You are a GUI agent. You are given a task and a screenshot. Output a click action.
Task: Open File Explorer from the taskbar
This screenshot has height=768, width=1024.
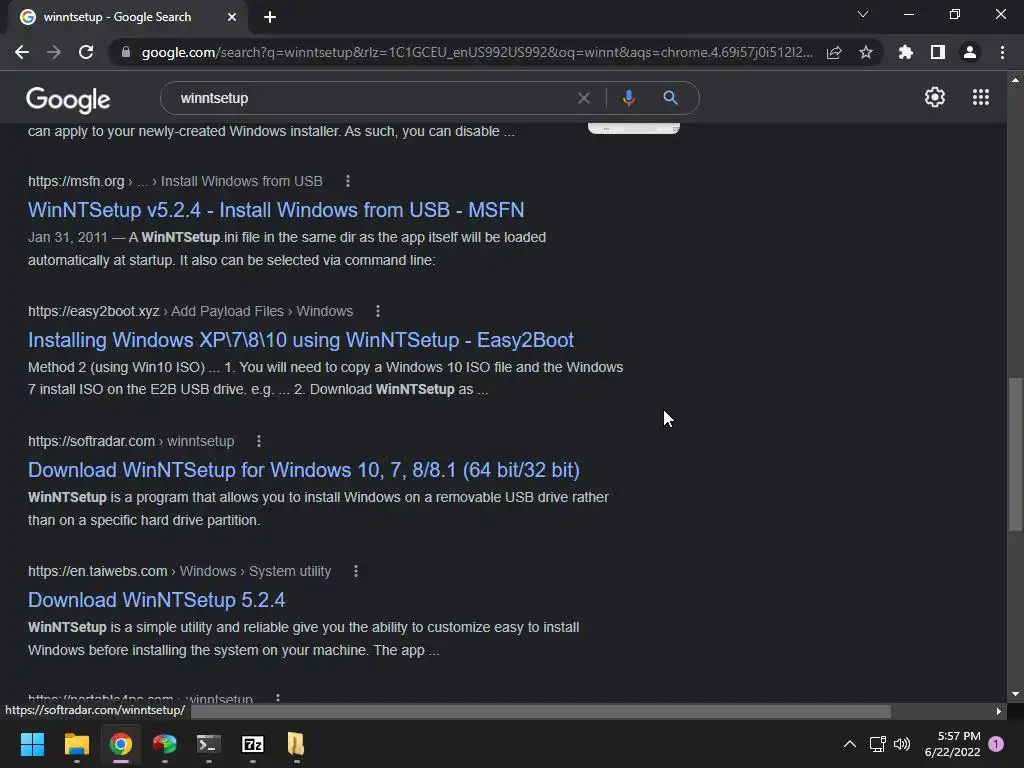76,744
